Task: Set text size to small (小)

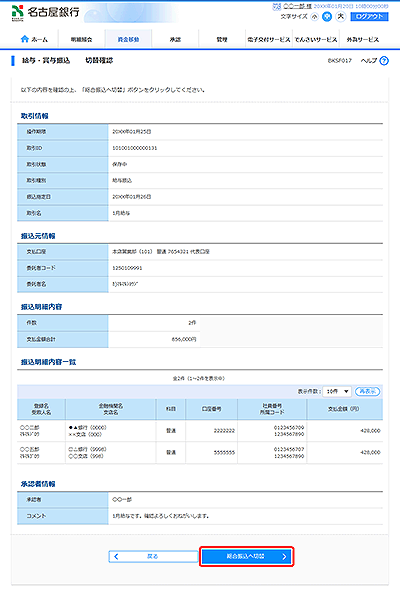Action: pyautogui.click(x=315, y=16)
